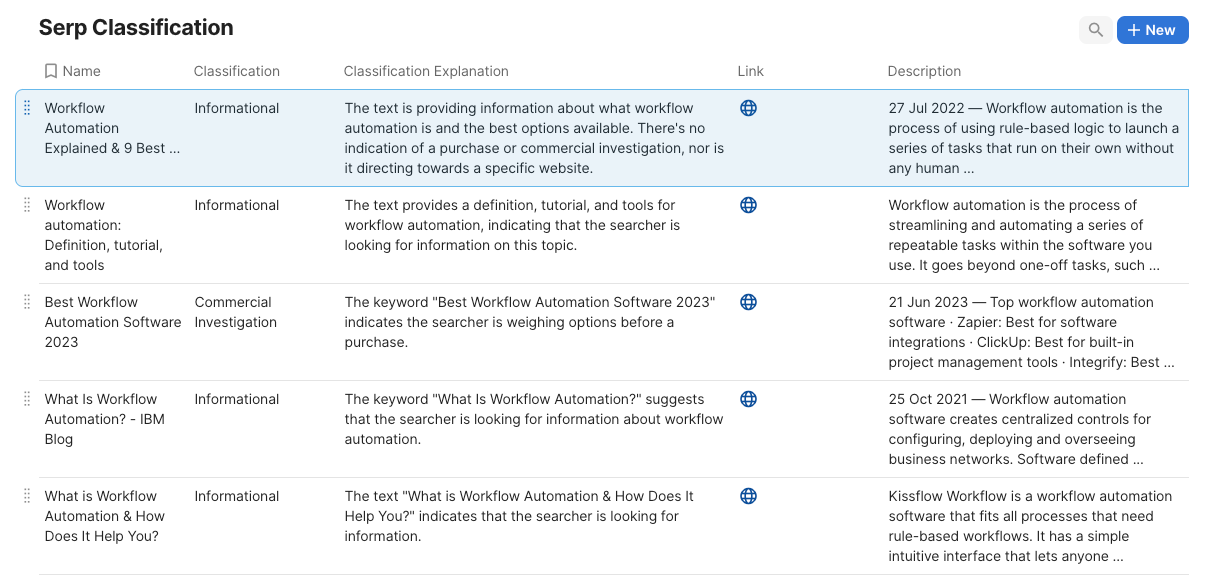Select the Link column header

751,71
